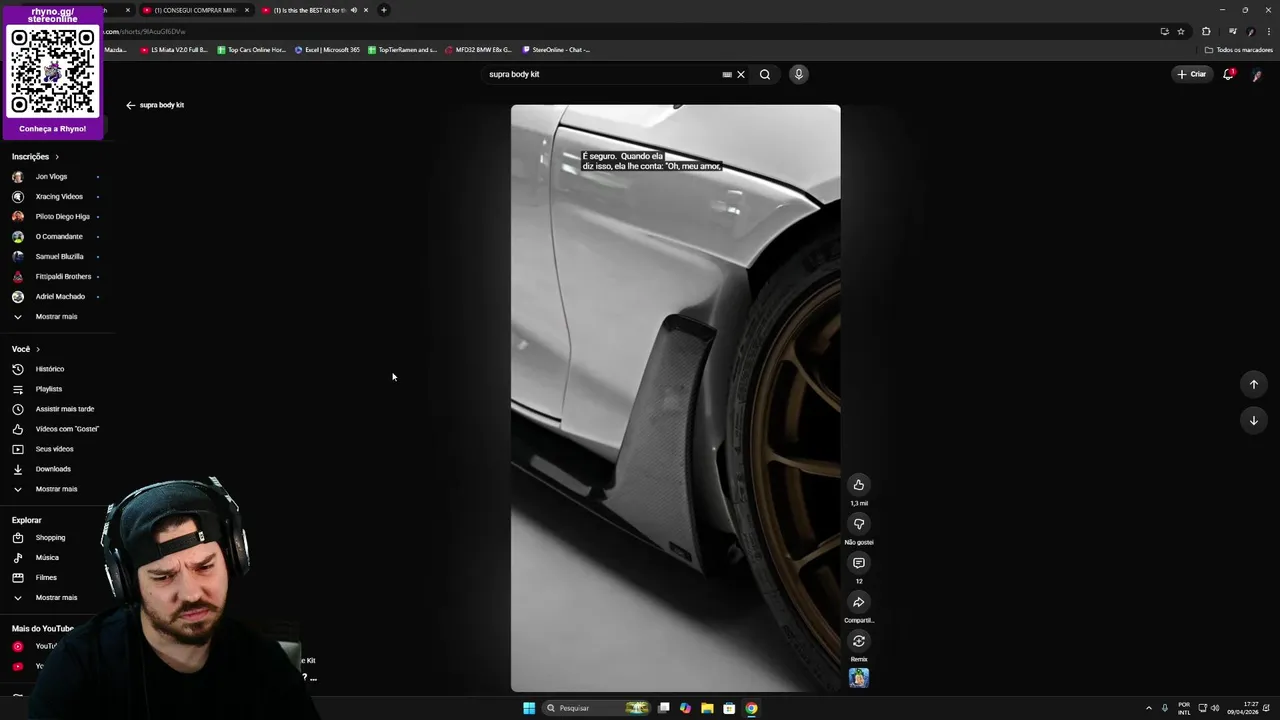Go back using arrow beside 'supra body kit'
The image size is (1280, 720).
tap(130, 105)
